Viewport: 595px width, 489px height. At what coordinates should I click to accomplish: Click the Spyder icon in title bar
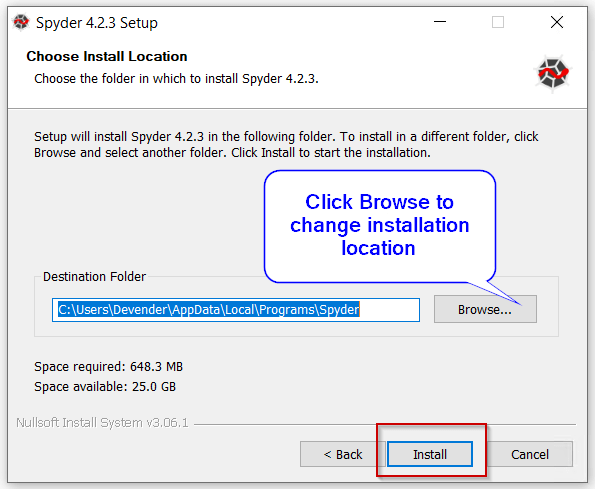21,22
